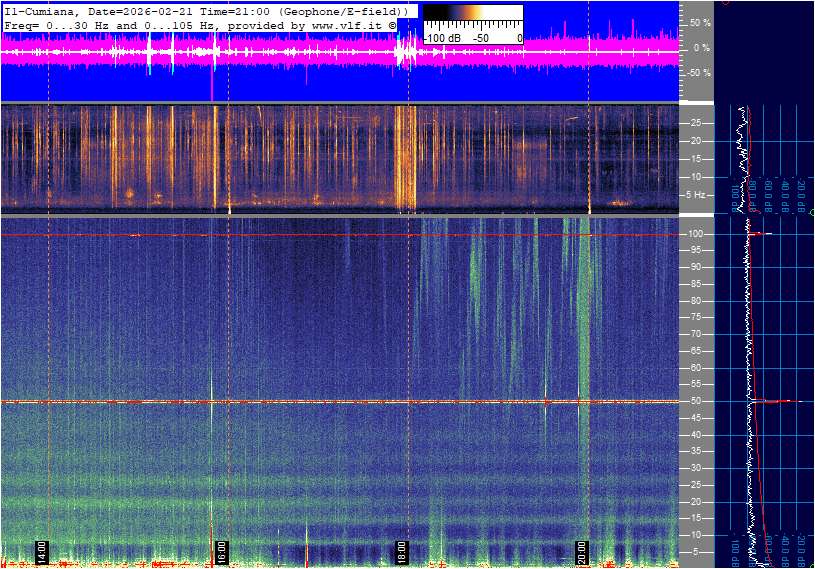Select the 16:00 time marker label
Screen dimensions: 815x569
pos(222,551)
